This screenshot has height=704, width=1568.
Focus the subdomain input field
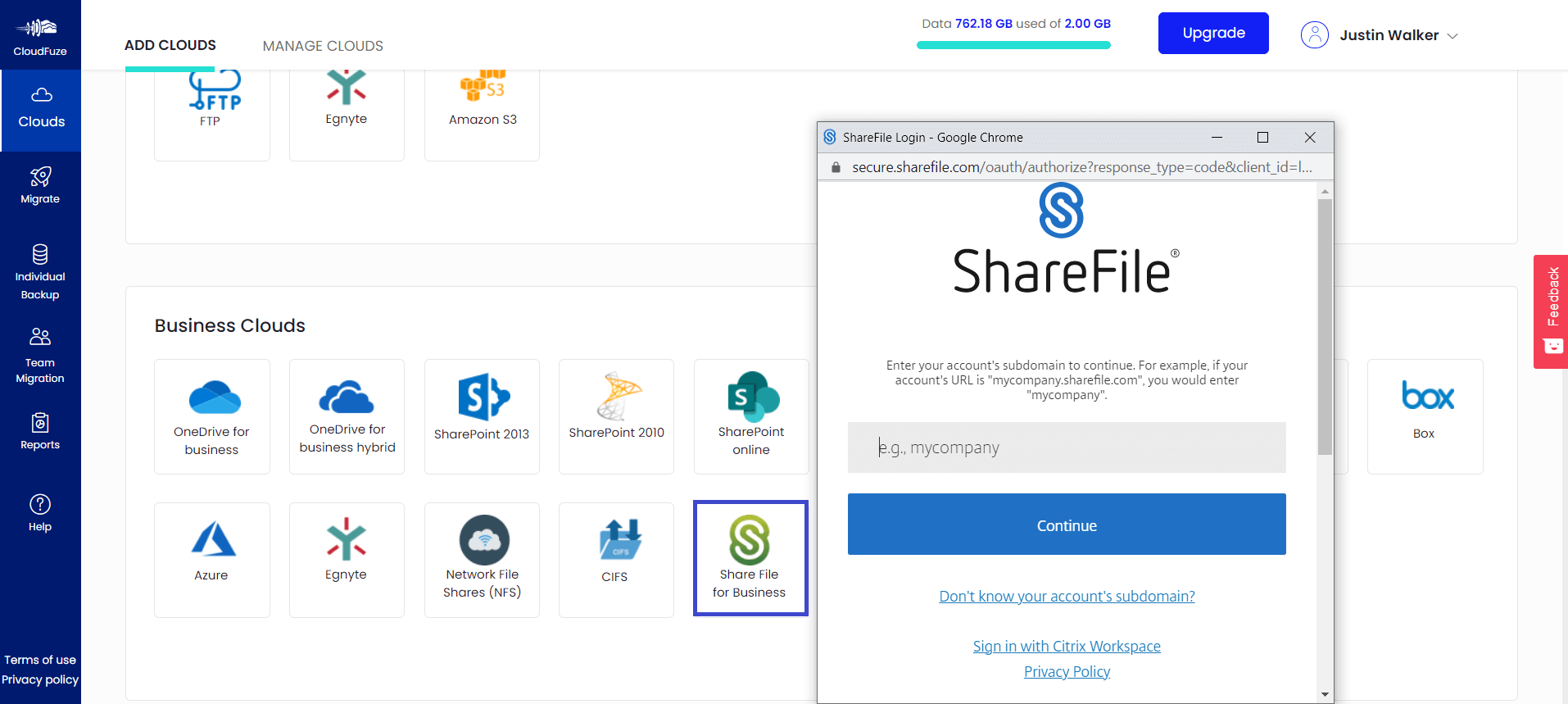[1067, 447]
